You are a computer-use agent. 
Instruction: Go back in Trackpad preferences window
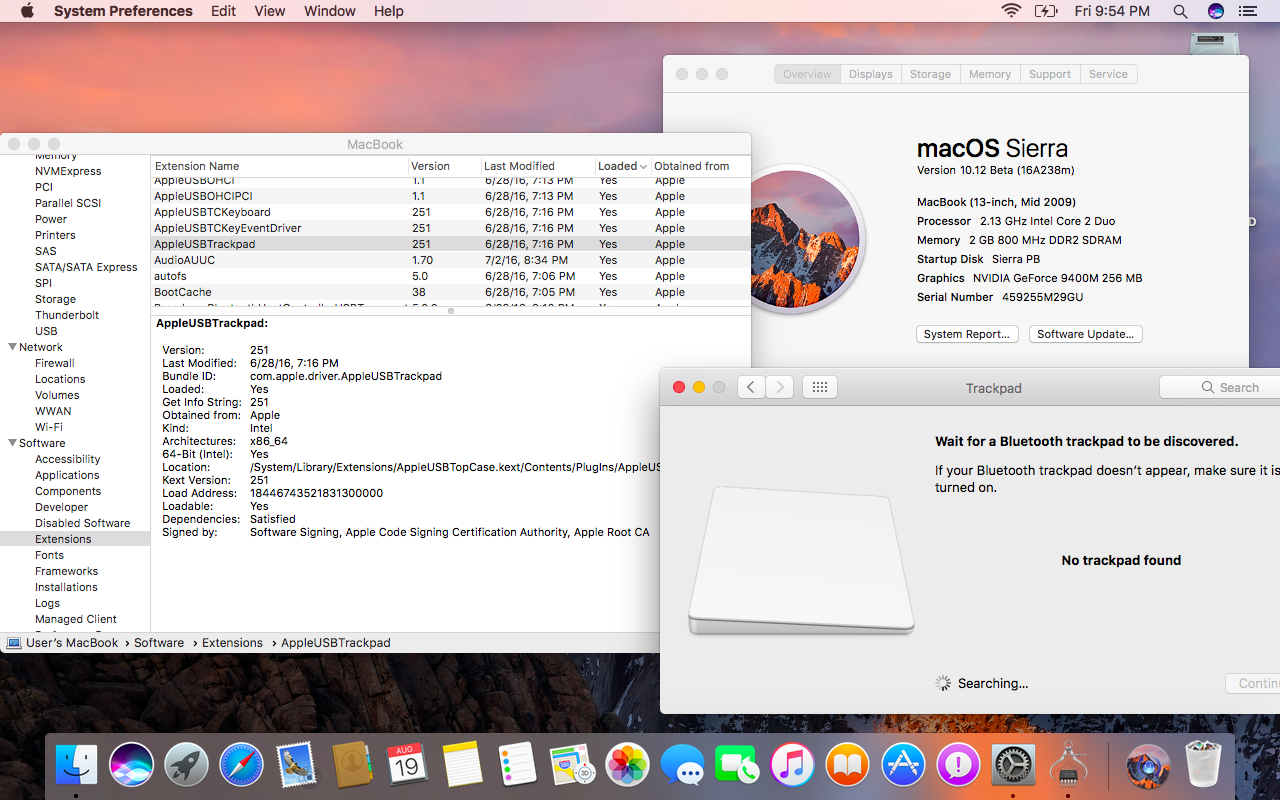[x=751, y=387]
